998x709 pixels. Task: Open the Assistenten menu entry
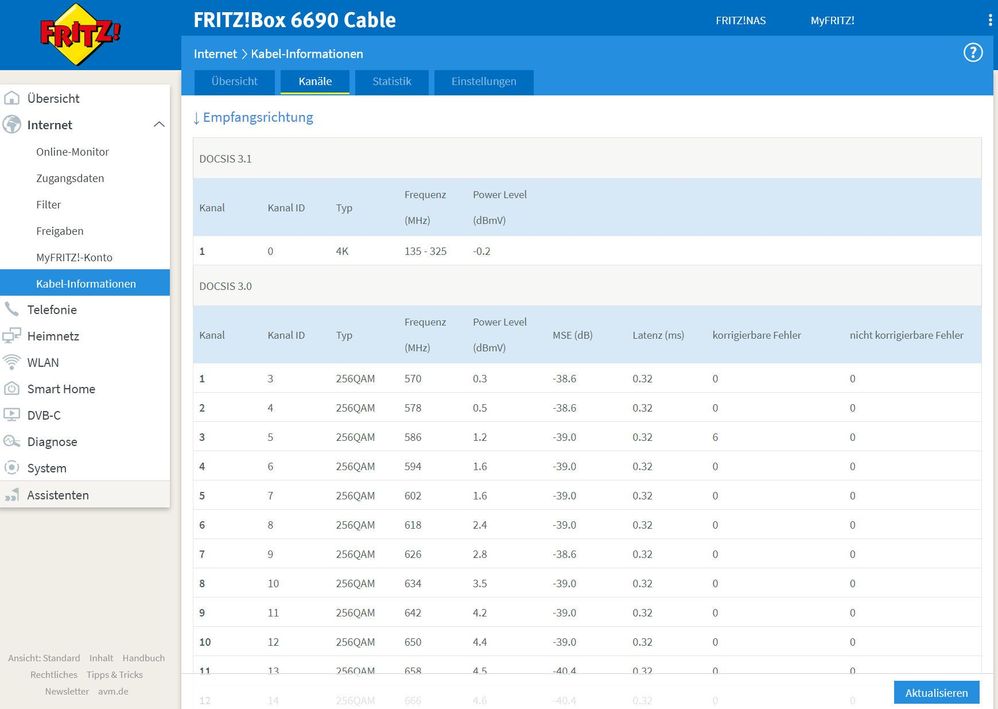pos(57,495)
